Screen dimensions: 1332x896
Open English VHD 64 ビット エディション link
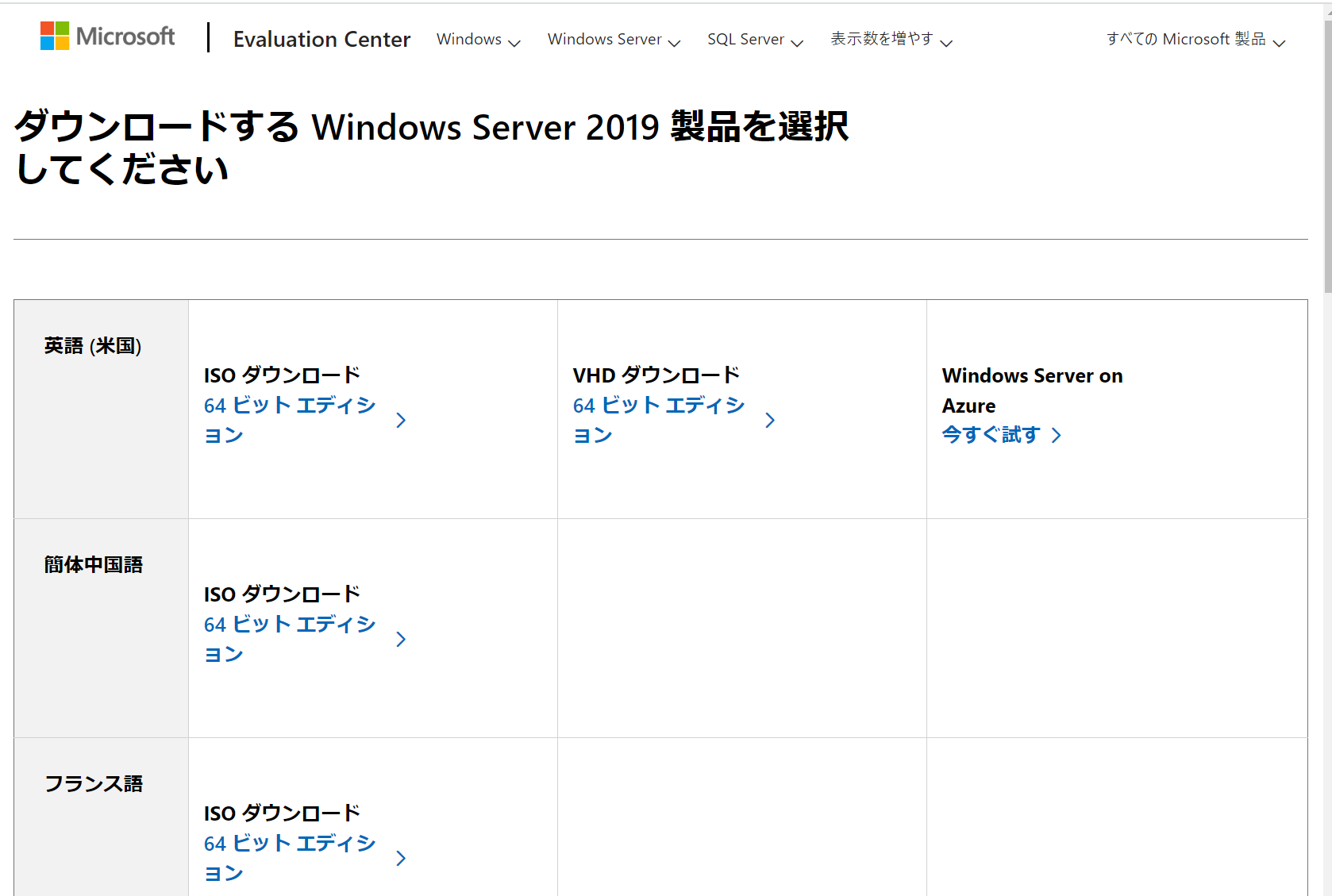click(x=659, y=420)
